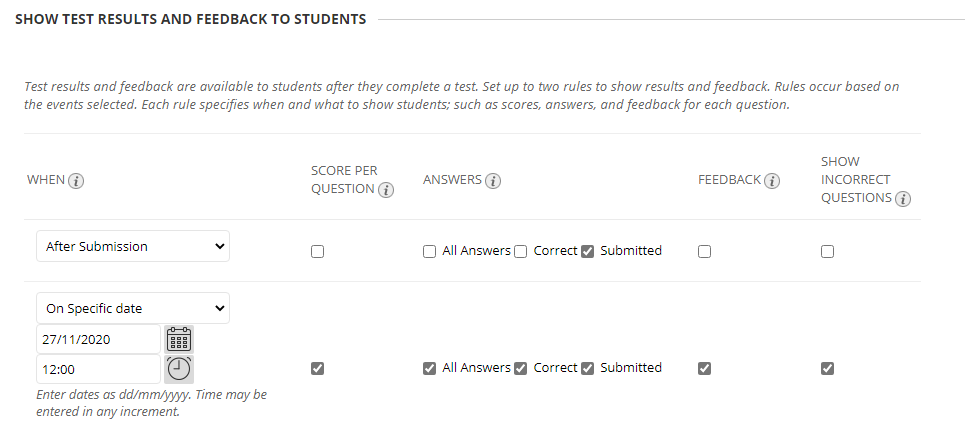Open the calendar date picker icon

[179, 339]
